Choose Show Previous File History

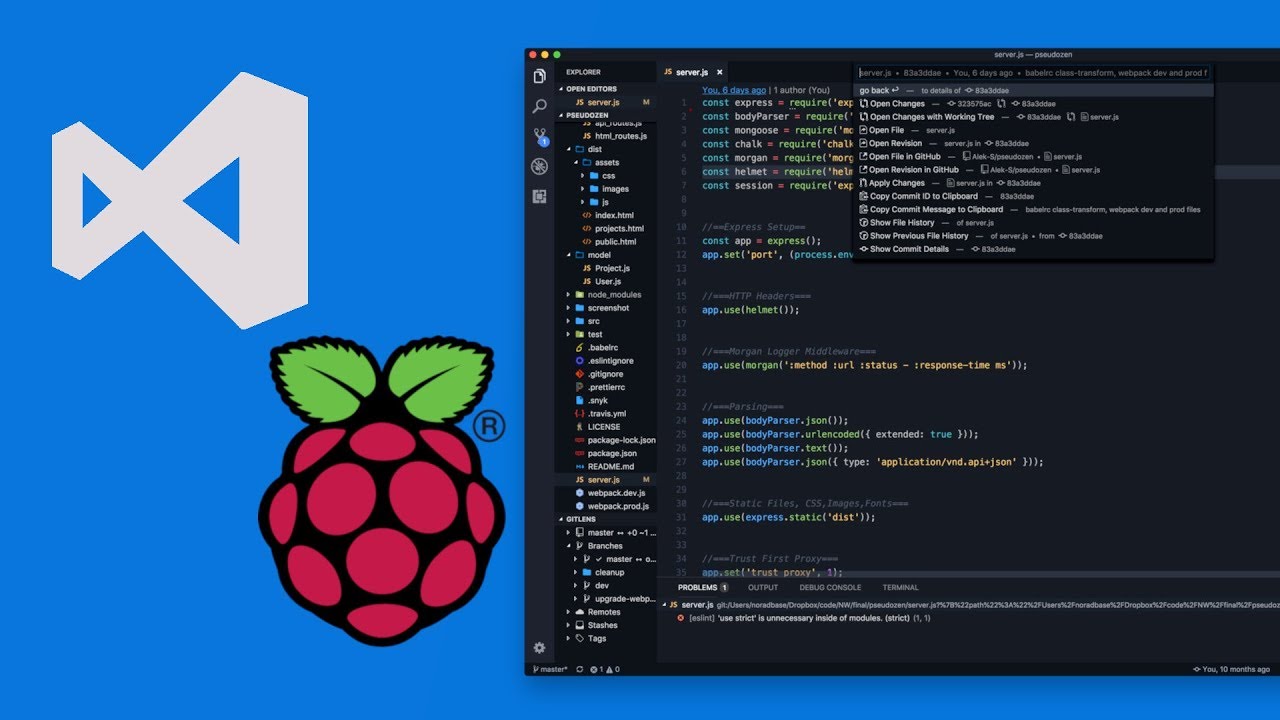pyautogui.click(x=1033, y=236)
